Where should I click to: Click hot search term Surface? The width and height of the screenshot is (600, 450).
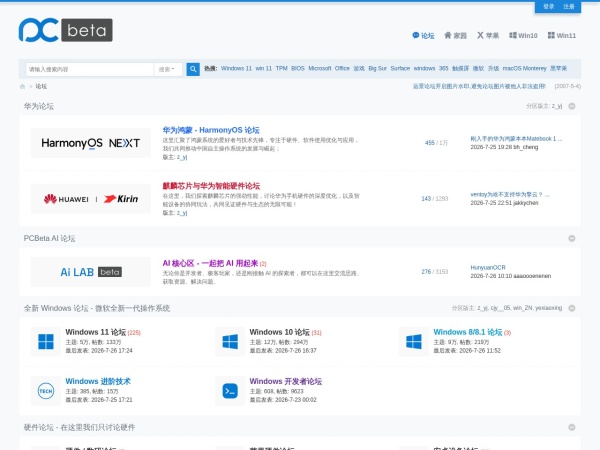pos(400,68)
